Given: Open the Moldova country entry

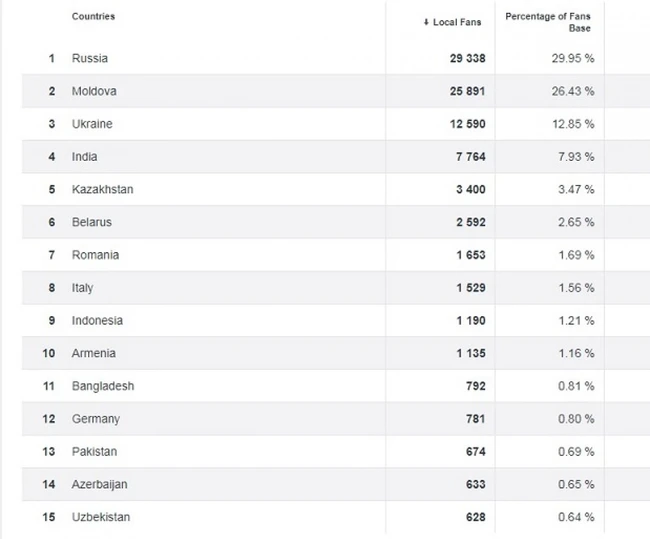Looking at the screenshot, I should point(94,91).
